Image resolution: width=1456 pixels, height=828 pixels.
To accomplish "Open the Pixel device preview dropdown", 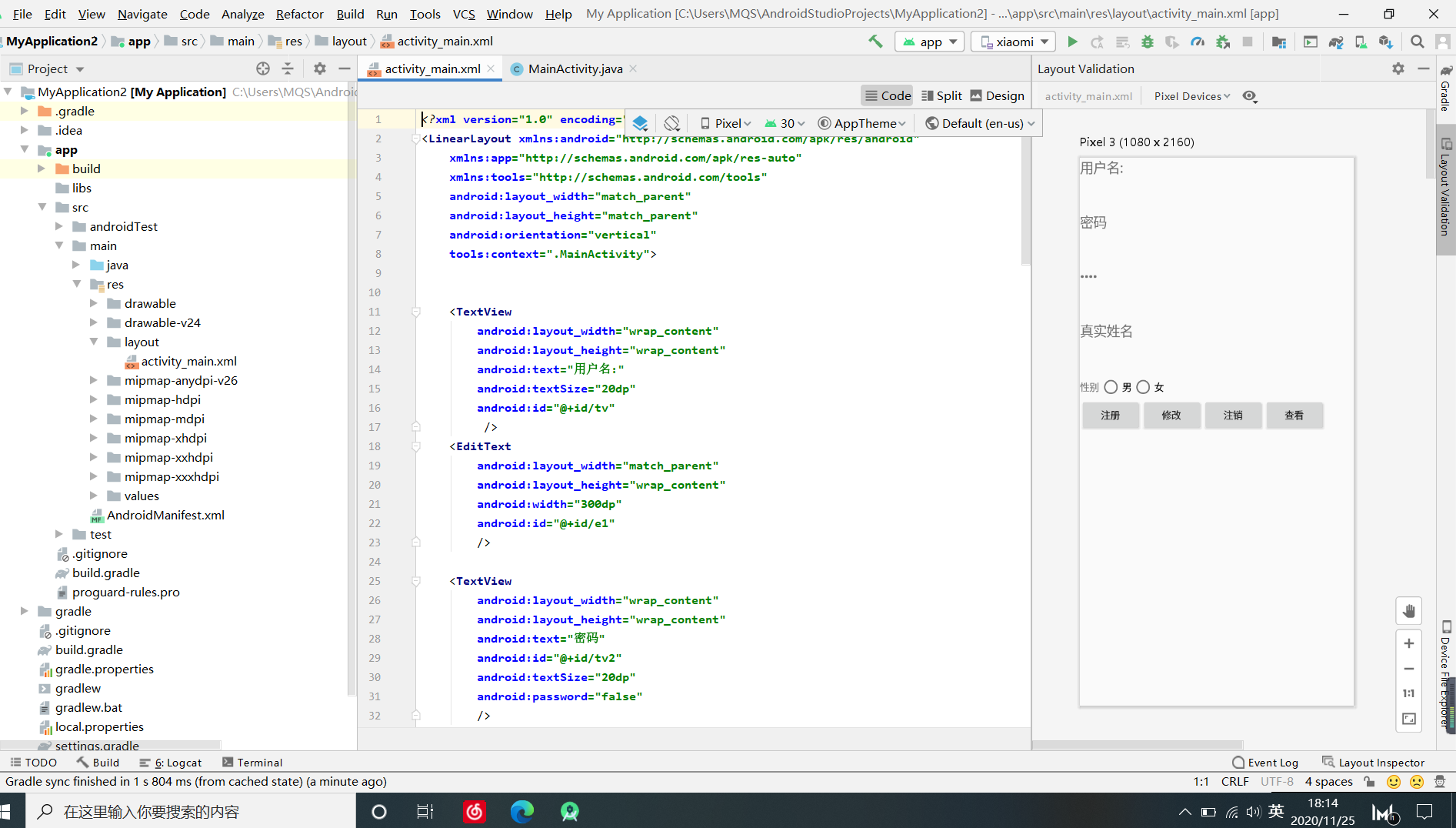I will (725, 123).
